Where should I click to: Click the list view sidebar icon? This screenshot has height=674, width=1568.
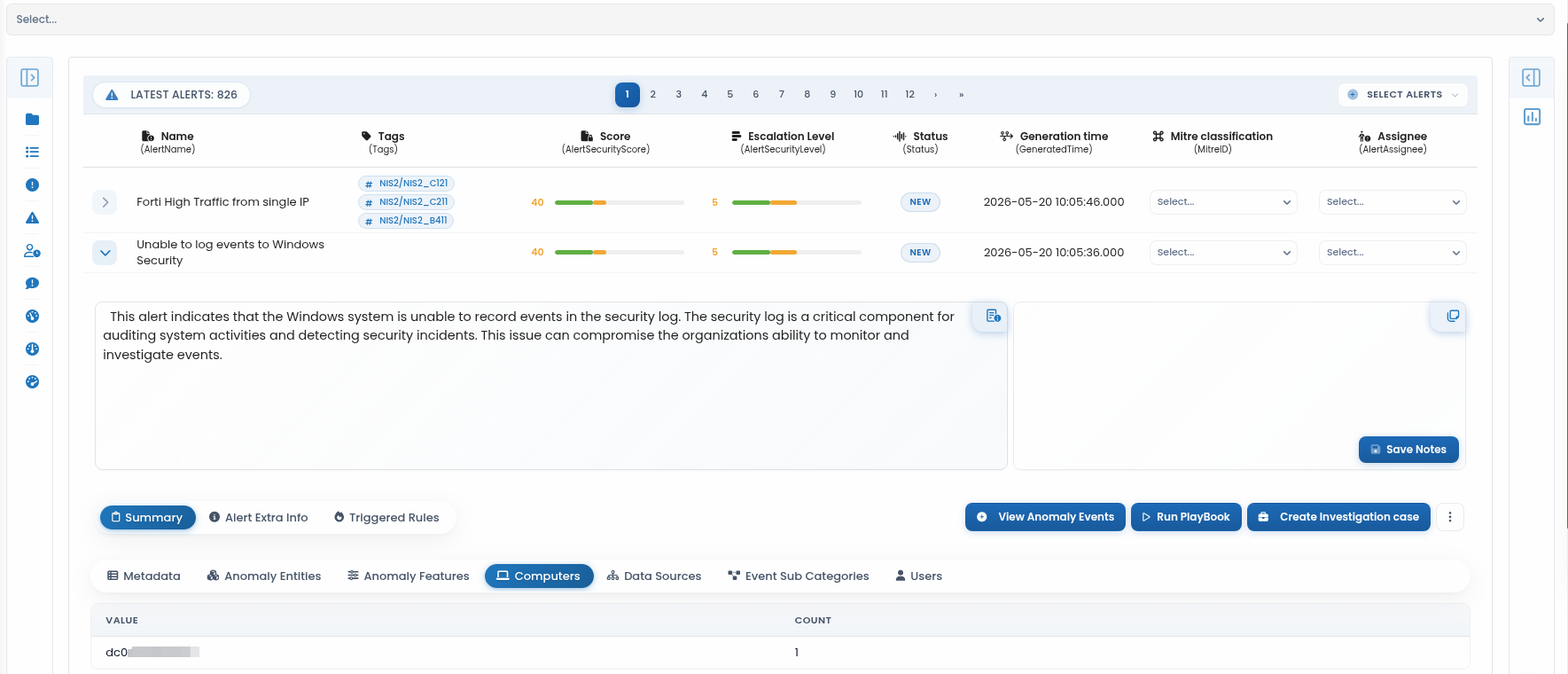coord(32,153)
